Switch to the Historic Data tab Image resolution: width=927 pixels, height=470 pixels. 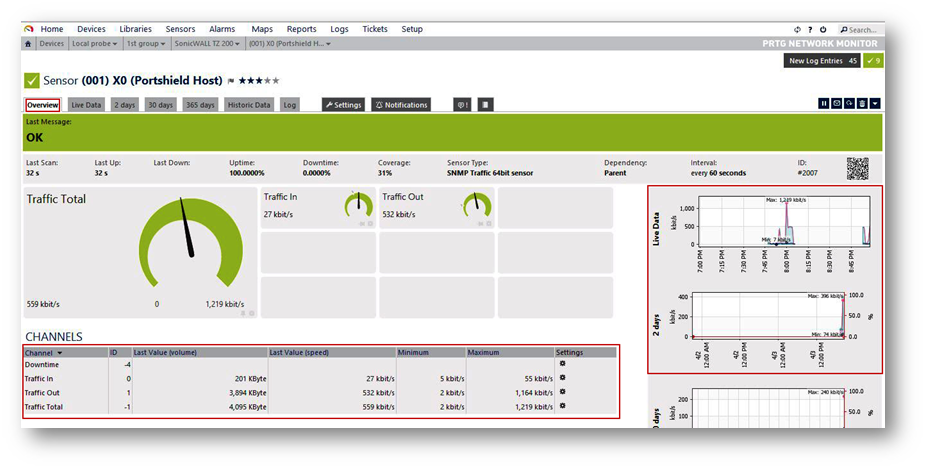[x=249, y=105]
